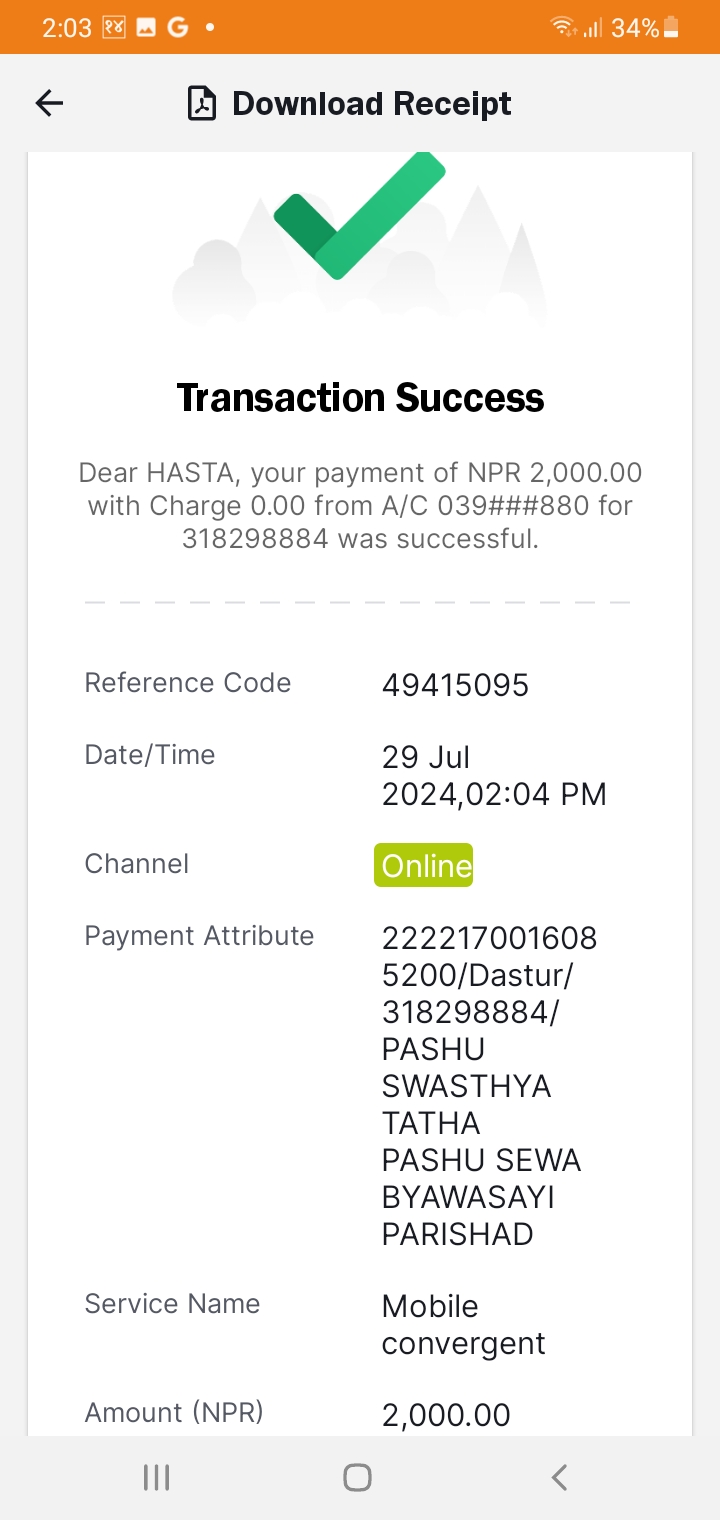Open the recent apps navigation button
The height and width of the screenshot is (1520, 720).
pyautogui.click(x=156, y=1477)
